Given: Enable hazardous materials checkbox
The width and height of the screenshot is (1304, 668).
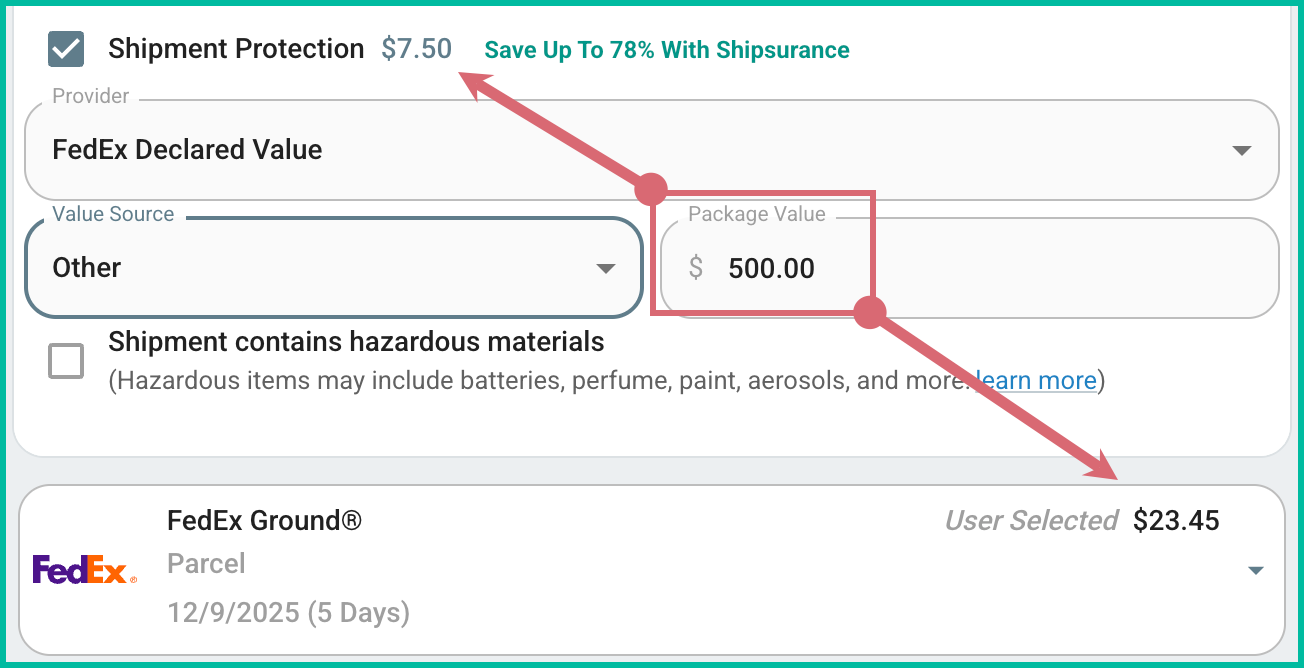Looking at the screenshot, I should click(65, 361).
